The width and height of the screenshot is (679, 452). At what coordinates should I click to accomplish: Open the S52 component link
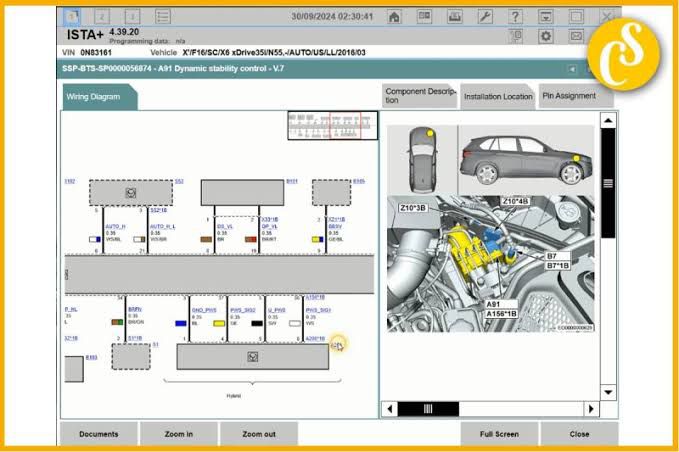[x=179, y=181]
